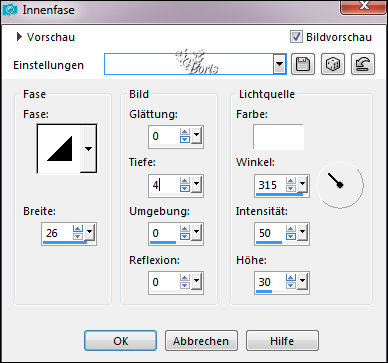Screen dimensions: 388x363
Task: Click the Fase bevel shape preview
Action: 59,149
